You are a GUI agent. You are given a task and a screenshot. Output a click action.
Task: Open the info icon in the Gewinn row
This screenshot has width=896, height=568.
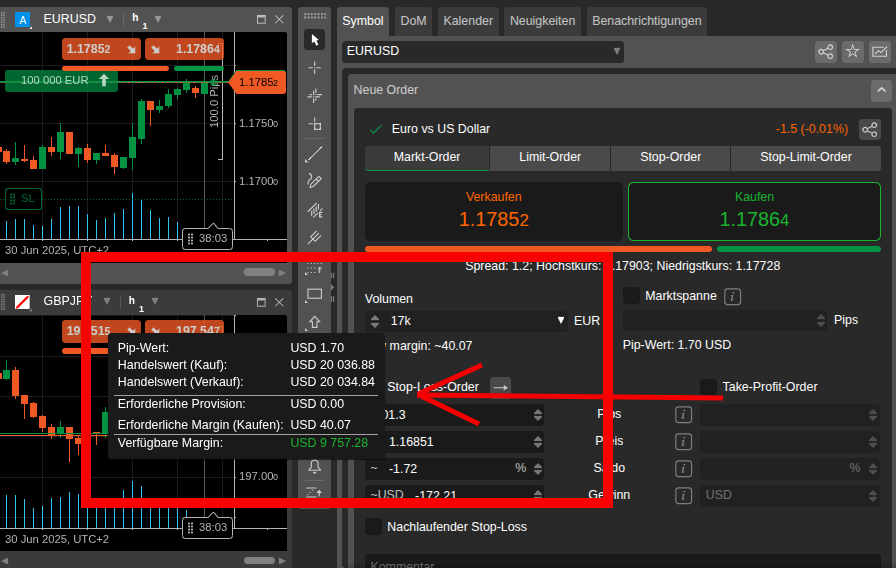683,495
